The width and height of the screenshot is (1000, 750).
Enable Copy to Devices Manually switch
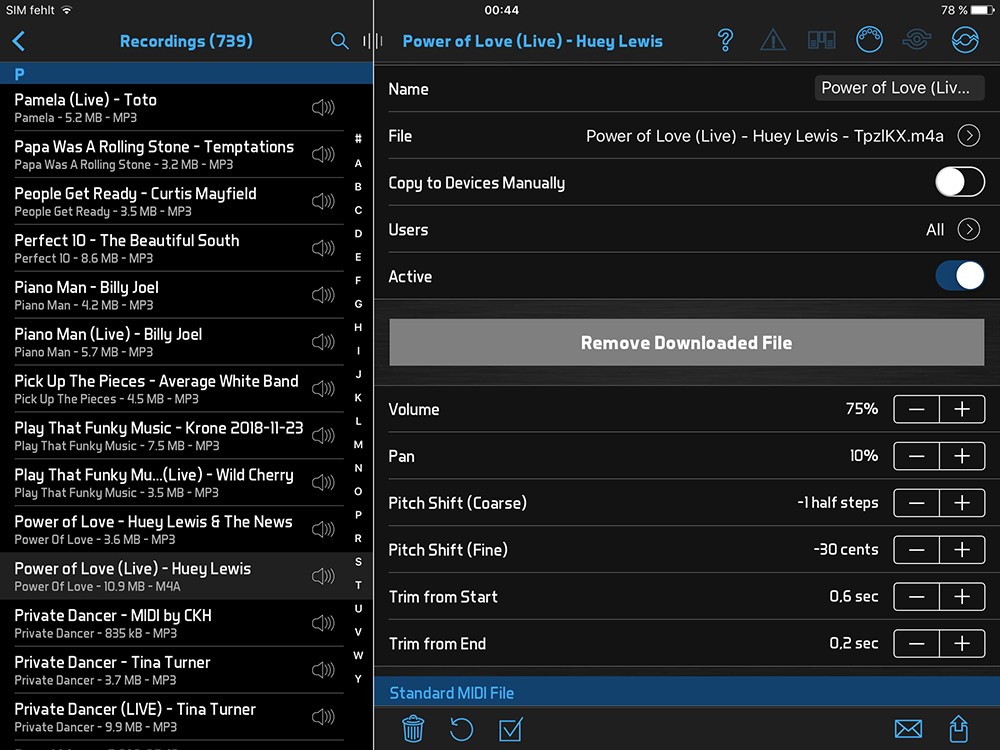pyautogui.click(x=959, y=182)
